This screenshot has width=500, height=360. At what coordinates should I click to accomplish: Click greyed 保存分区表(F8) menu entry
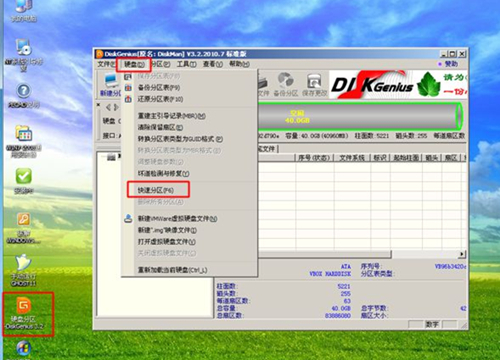tap(190, 76)
